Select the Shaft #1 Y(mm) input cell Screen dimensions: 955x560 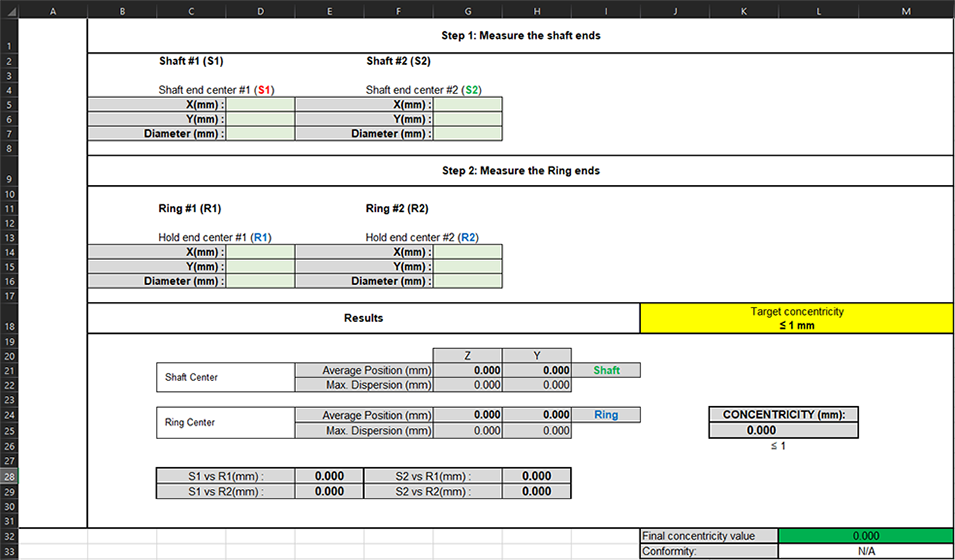click(260, 119)
